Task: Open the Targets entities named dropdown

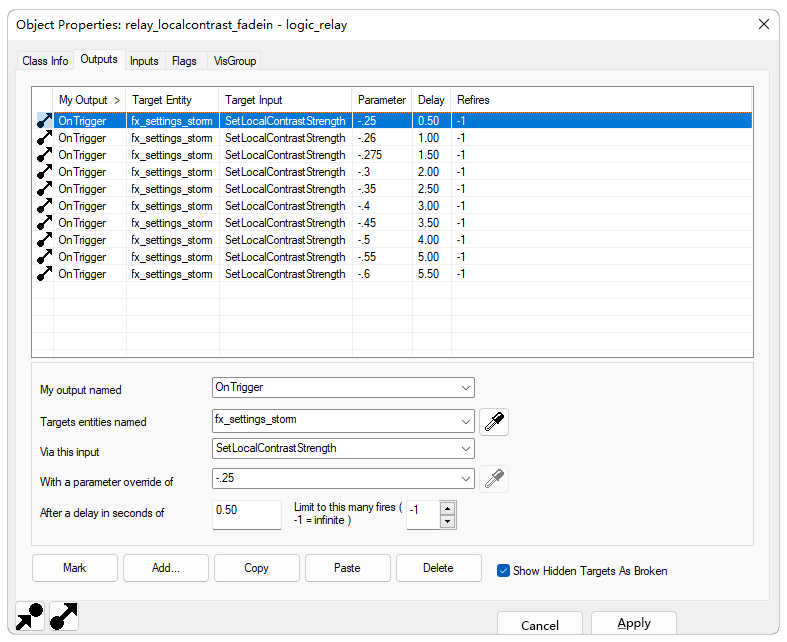Action: point(466,420)
